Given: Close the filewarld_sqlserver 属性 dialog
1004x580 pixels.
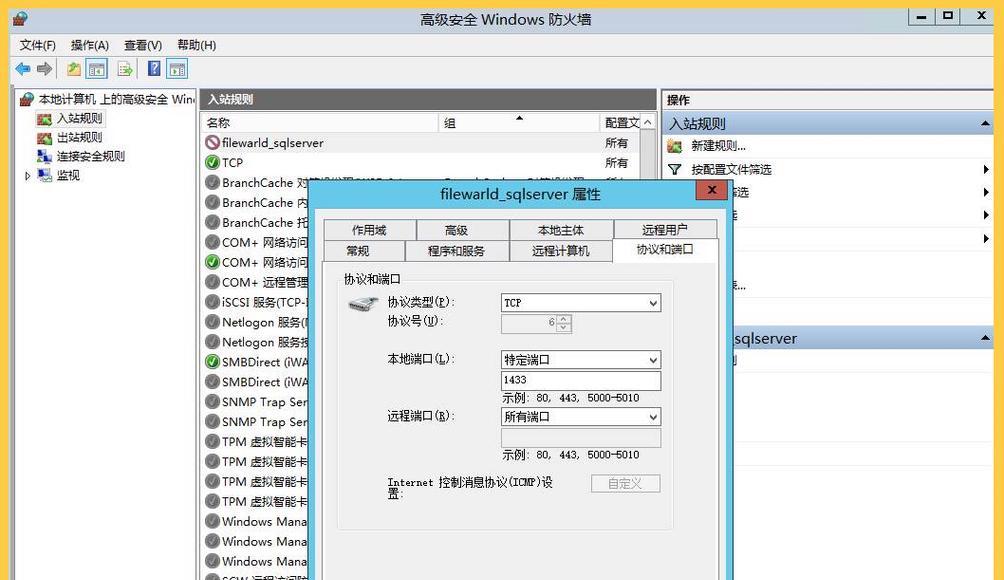Looking at the screenshot, I should (x=711, y=190).
